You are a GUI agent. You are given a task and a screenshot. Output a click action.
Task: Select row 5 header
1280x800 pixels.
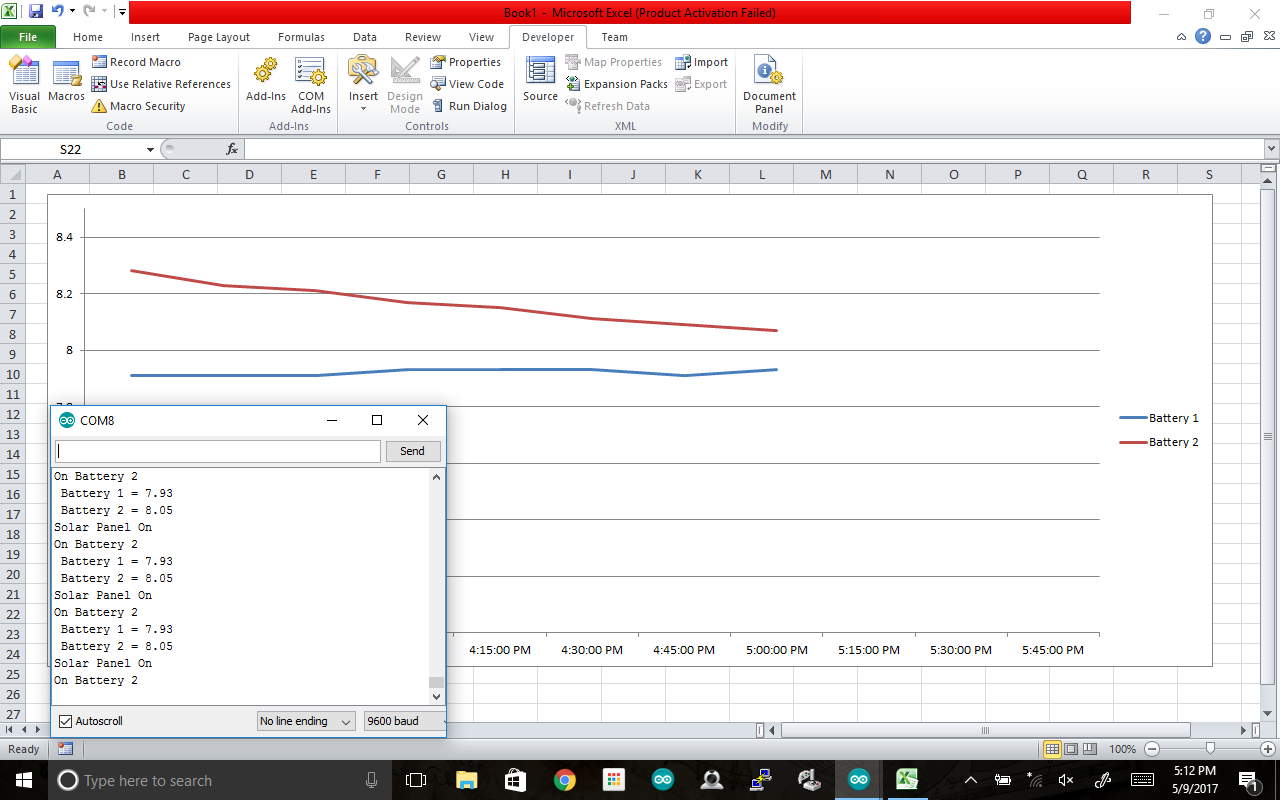pos(14,274)
